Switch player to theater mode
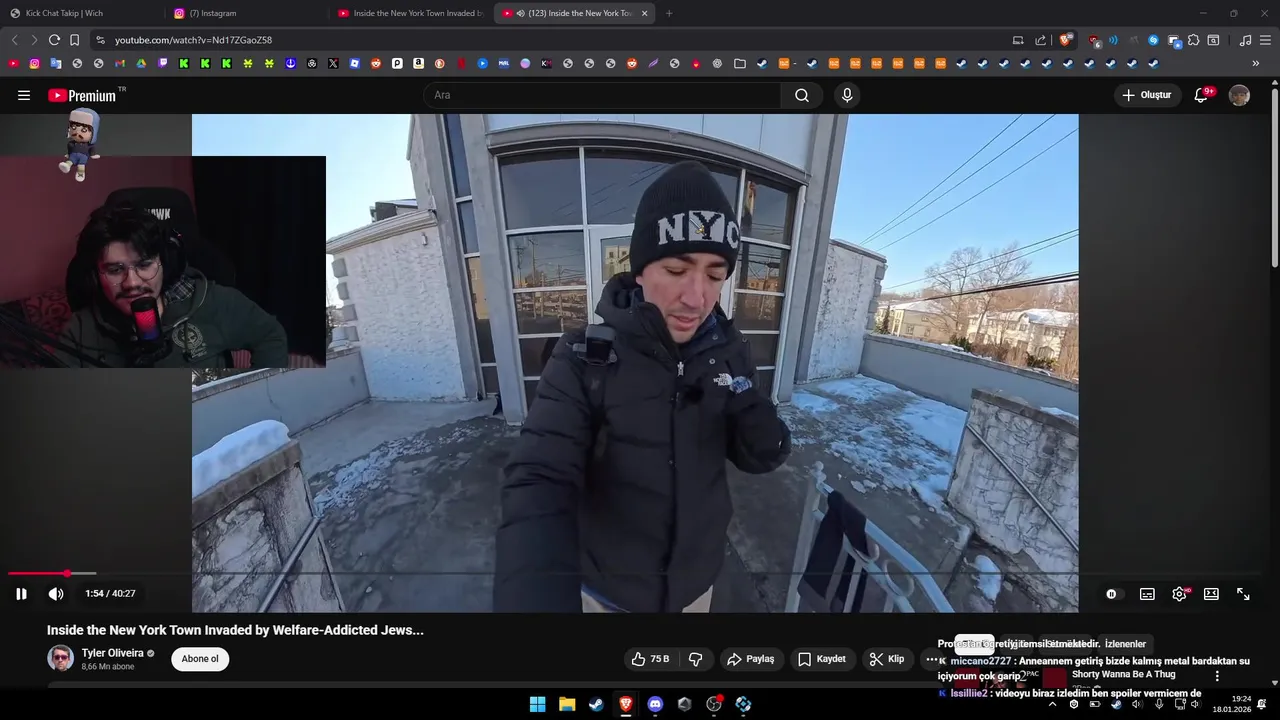Screen dimensions: 1280x720 point(1211,594)
